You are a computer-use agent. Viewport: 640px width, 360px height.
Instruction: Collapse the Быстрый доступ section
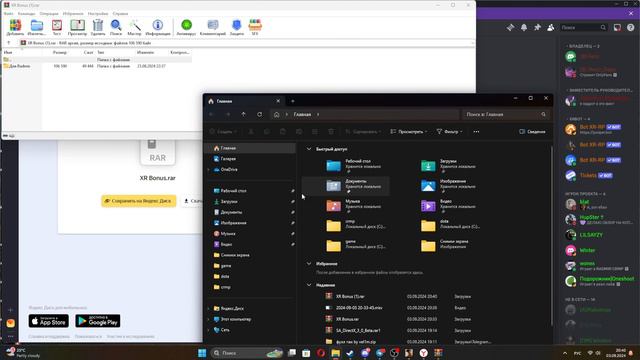[309, 149]
